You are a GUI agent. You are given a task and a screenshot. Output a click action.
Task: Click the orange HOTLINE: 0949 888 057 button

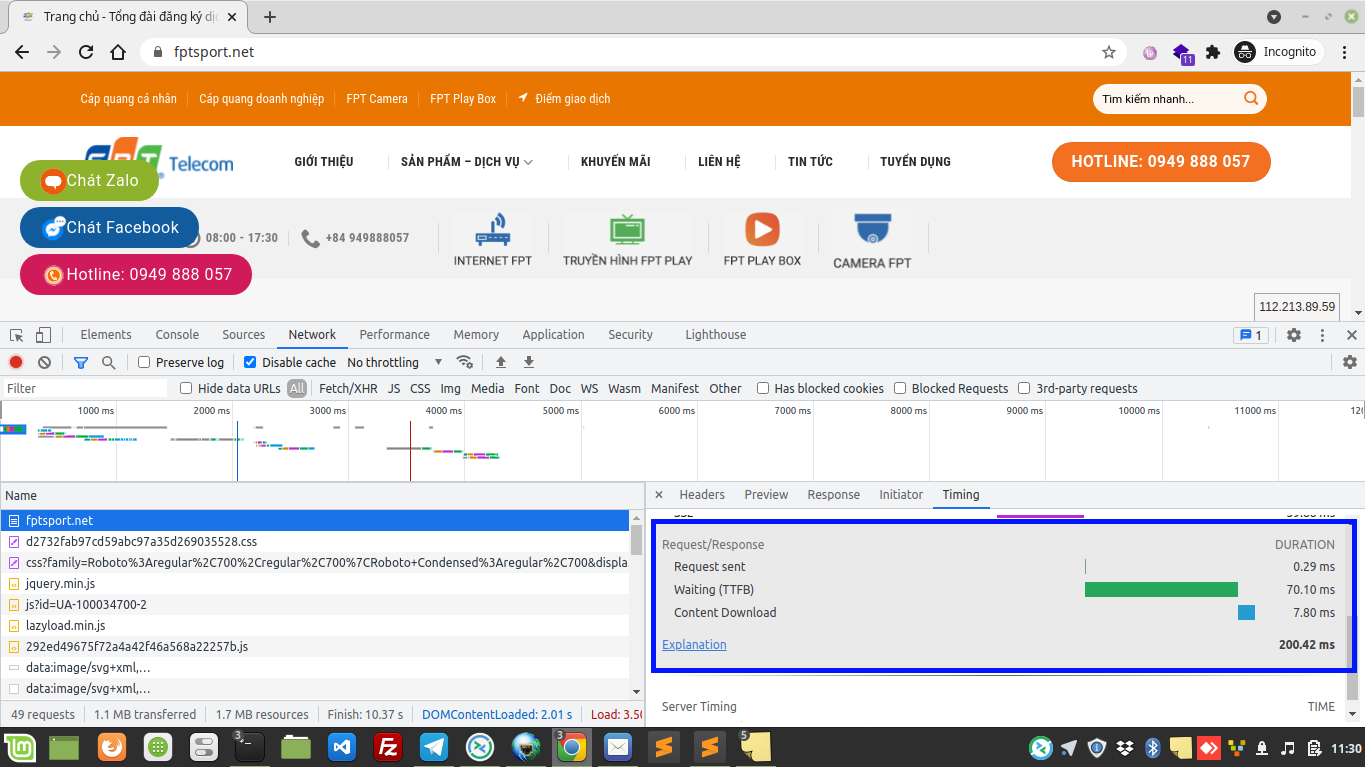coord(1161,162)
